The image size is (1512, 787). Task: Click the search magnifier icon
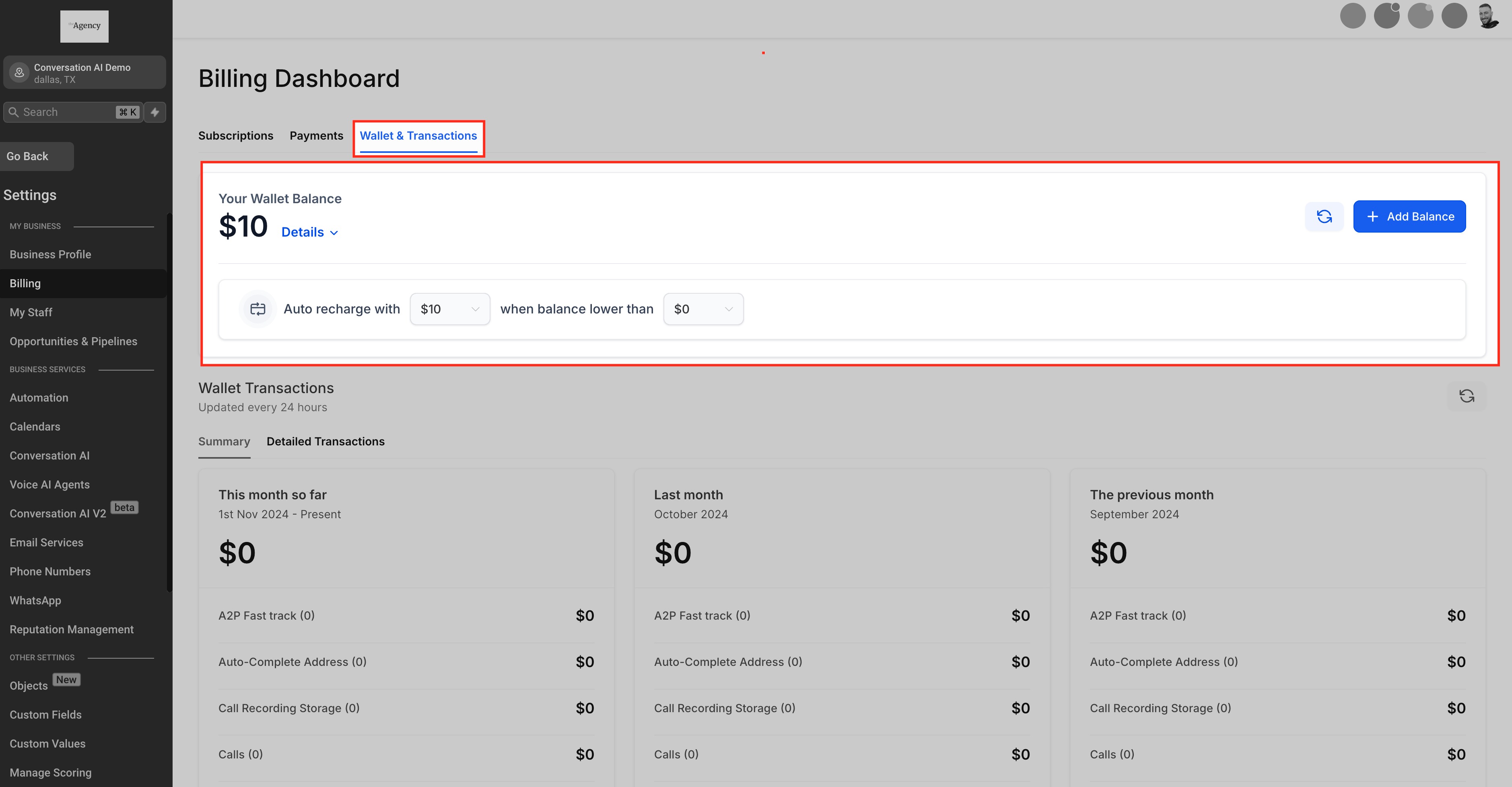click(x=14, y=112)
